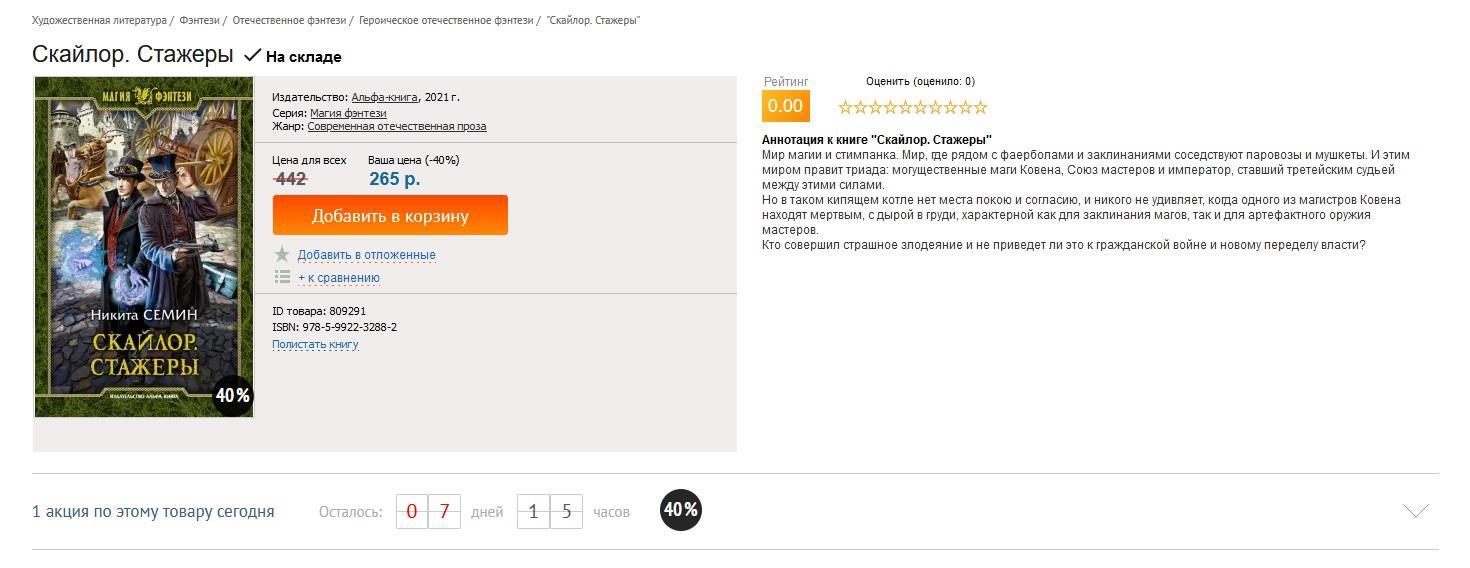Image resolution: width=1470 pixels, height=568 pixels.
Task: Click the orange 0.00 rating box
Action: coord(785,106)
